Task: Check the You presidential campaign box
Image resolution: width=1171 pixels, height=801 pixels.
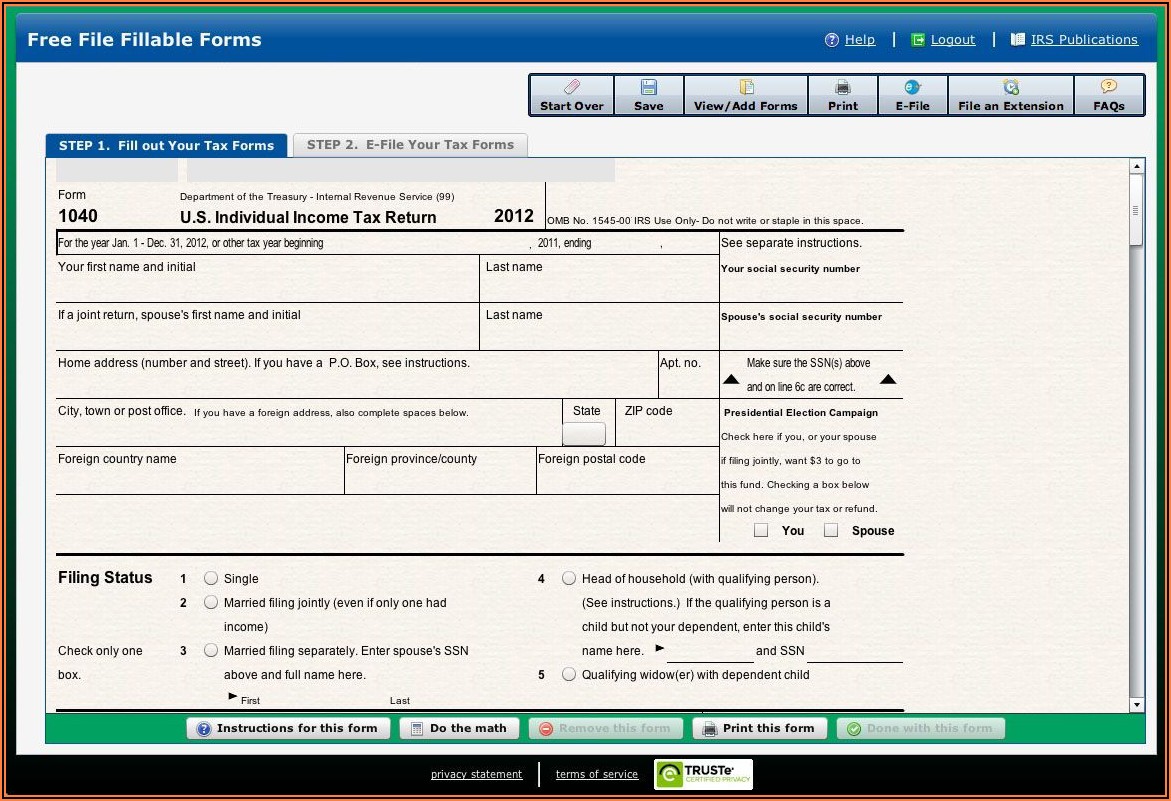Action: (761, 531)
